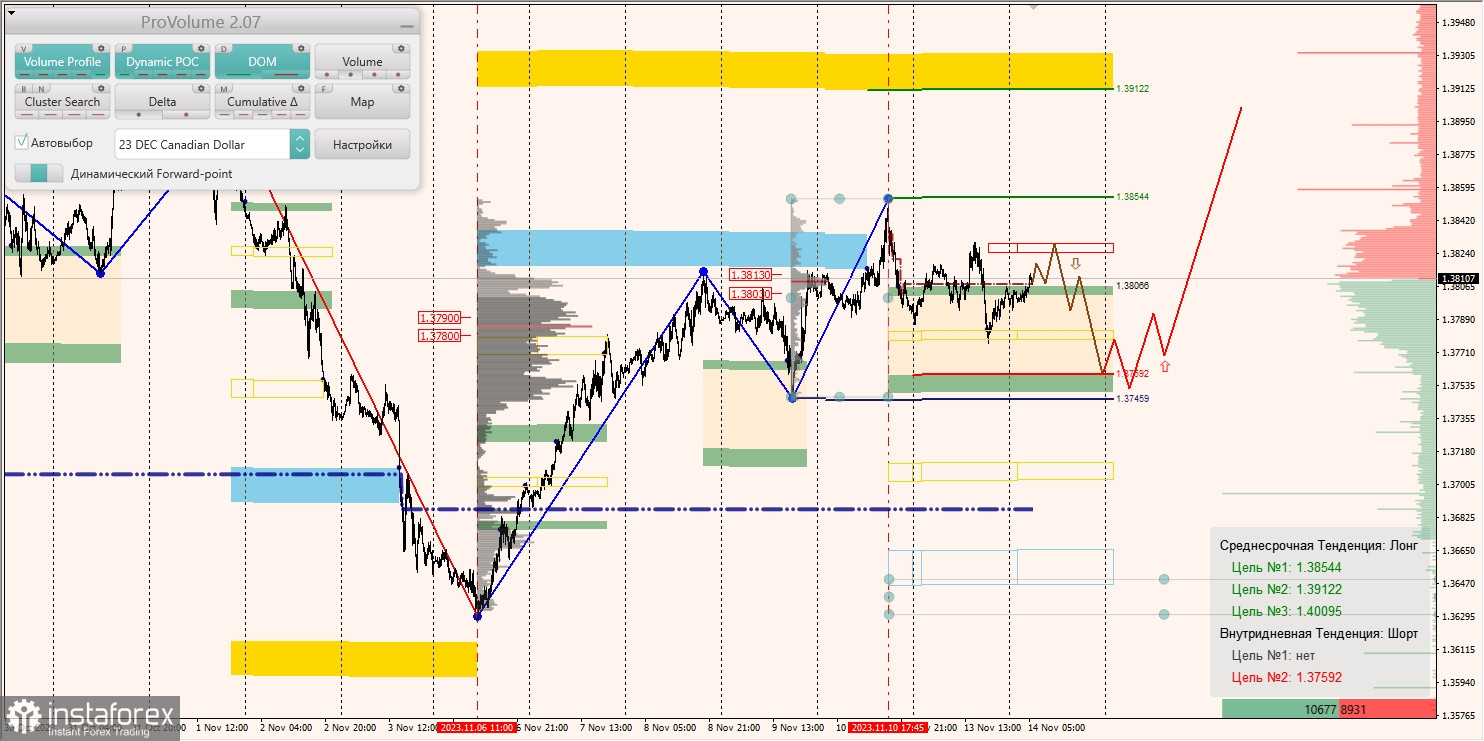Select the 2023.11.06 11:00 time marker
The height and width of the screenshot is (741, 1484).
476,728
